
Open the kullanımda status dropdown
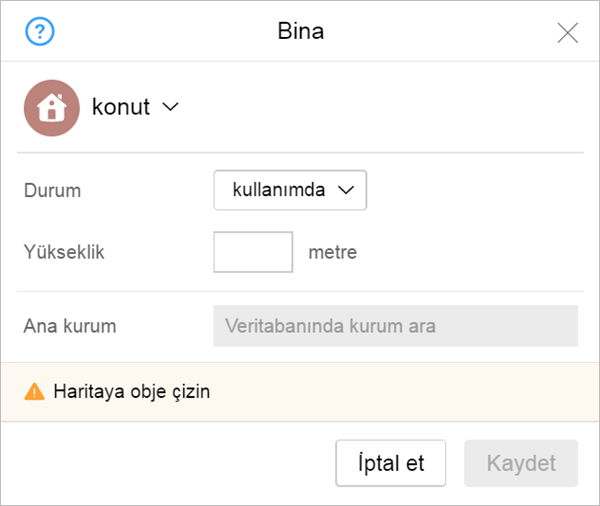[290, 190]
